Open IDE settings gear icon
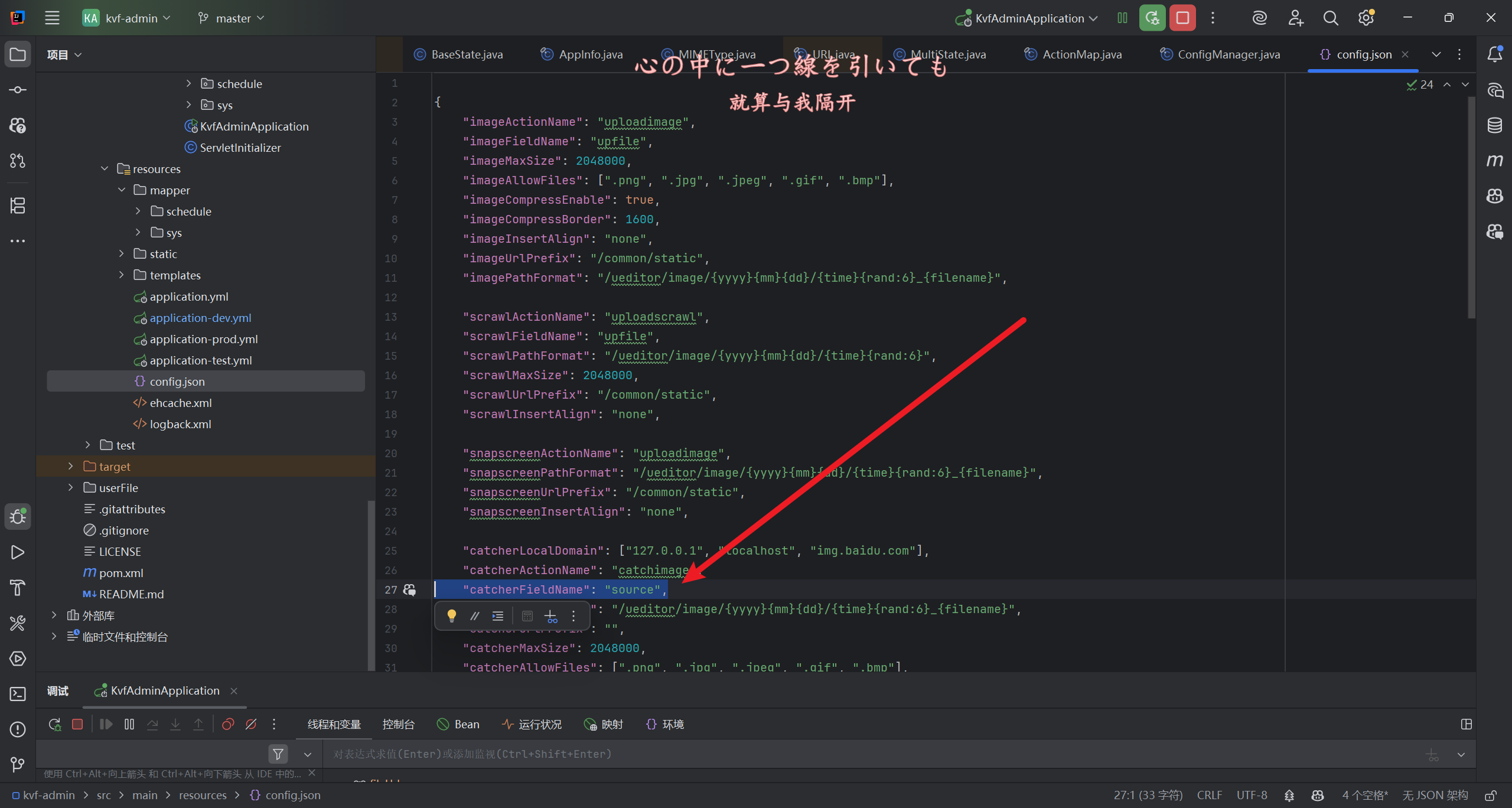 1366,18
